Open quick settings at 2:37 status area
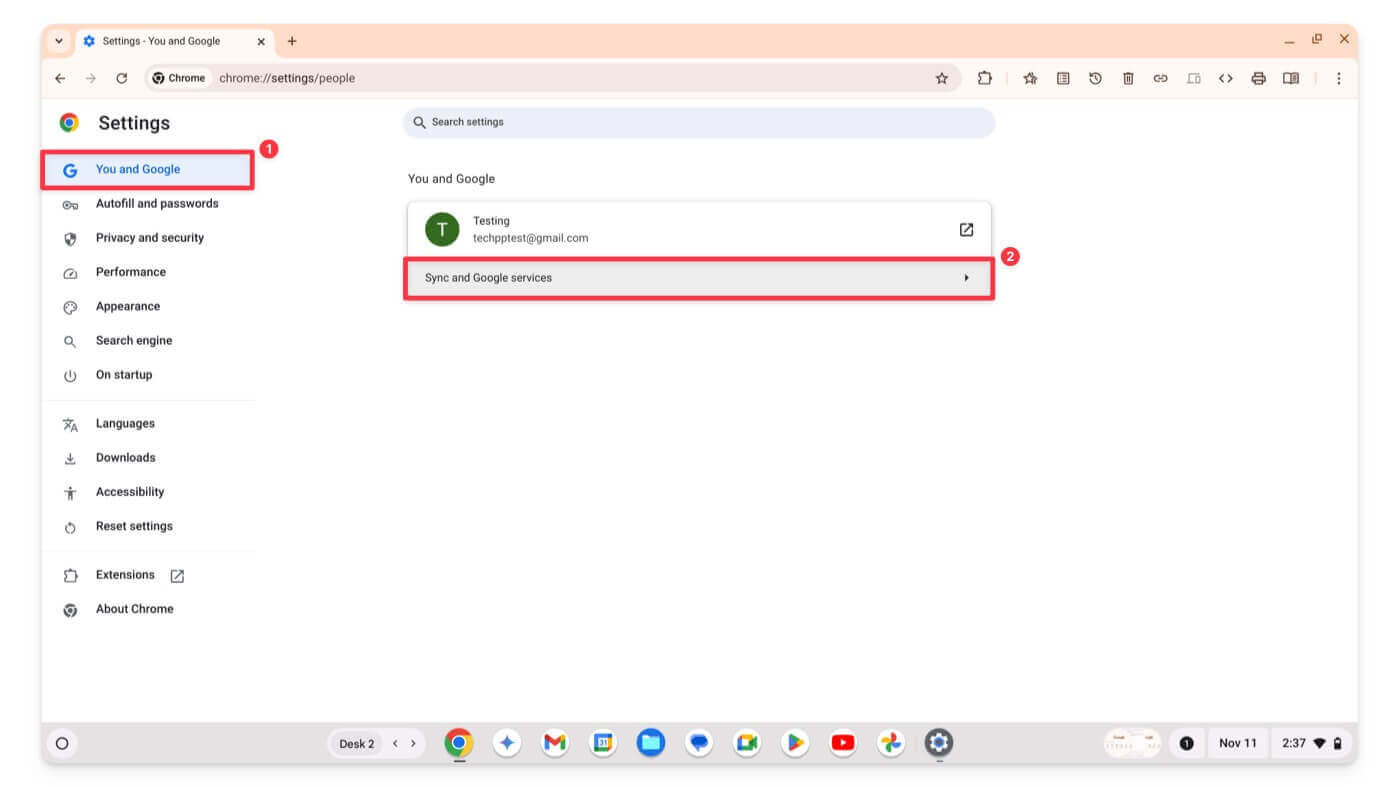The image size is (1399, 787). click(x=1311, y=743)
